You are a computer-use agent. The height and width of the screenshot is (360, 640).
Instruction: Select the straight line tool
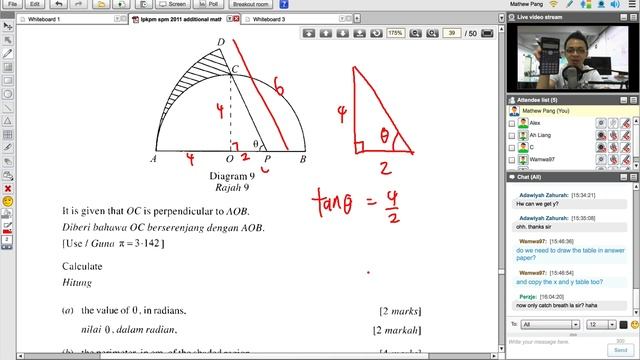[7, 107]
